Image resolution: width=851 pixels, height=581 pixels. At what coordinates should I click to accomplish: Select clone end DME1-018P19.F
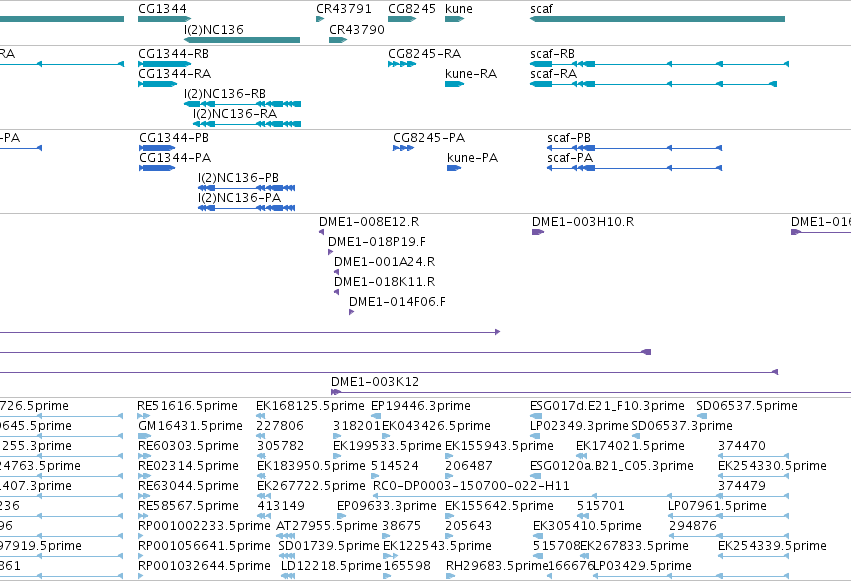coord(377,242)
